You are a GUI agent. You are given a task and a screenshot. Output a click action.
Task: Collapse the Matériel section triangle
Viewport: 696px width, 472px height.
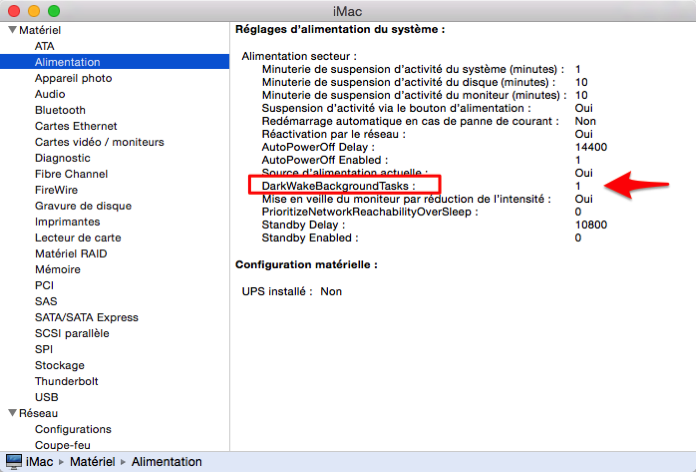coord(11,31)
